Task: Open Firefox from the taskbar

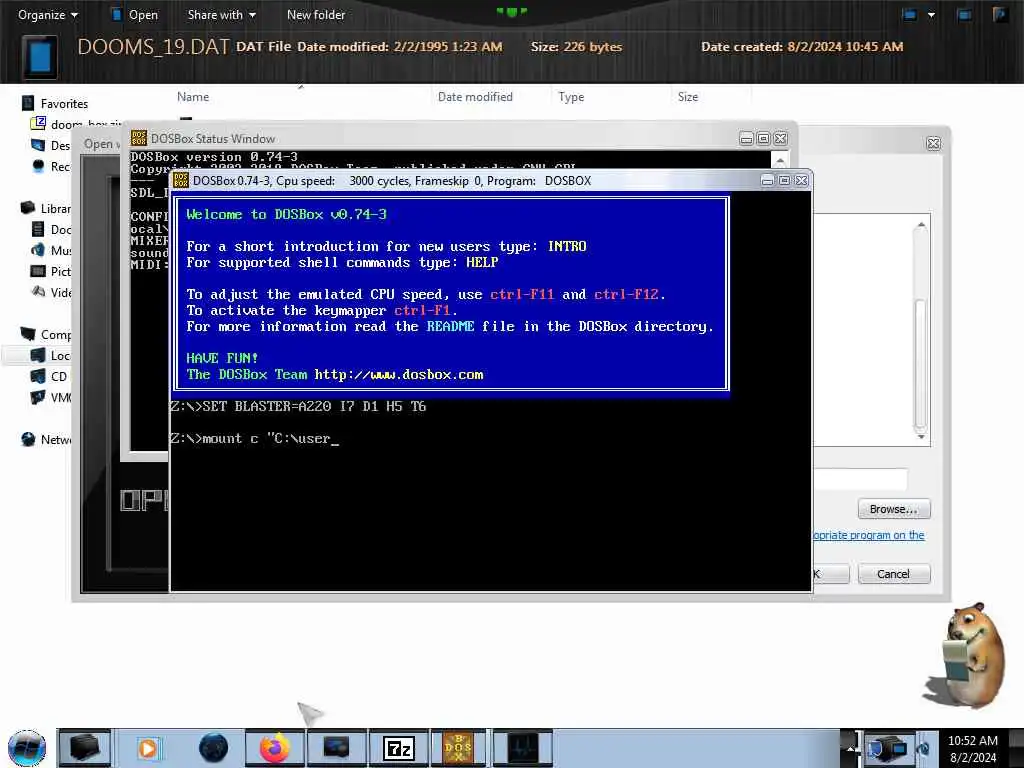Action: (274, 748)
